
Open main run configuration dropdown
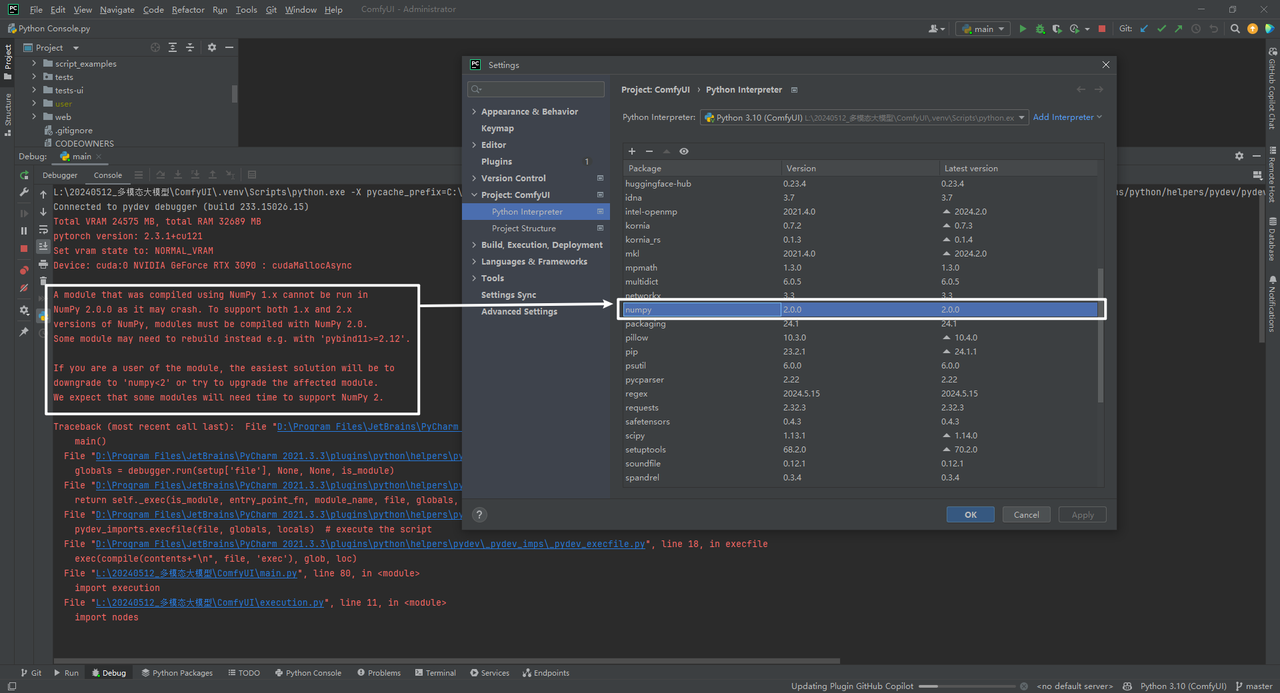pos(982,29)
